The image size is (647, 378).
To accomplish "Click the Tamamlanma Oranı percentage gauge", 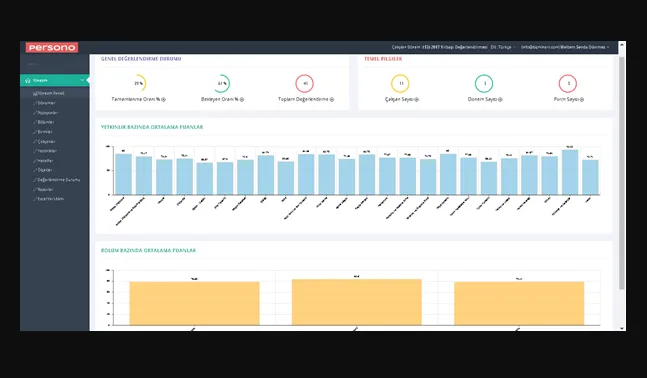I will click(x=139, y=83).
